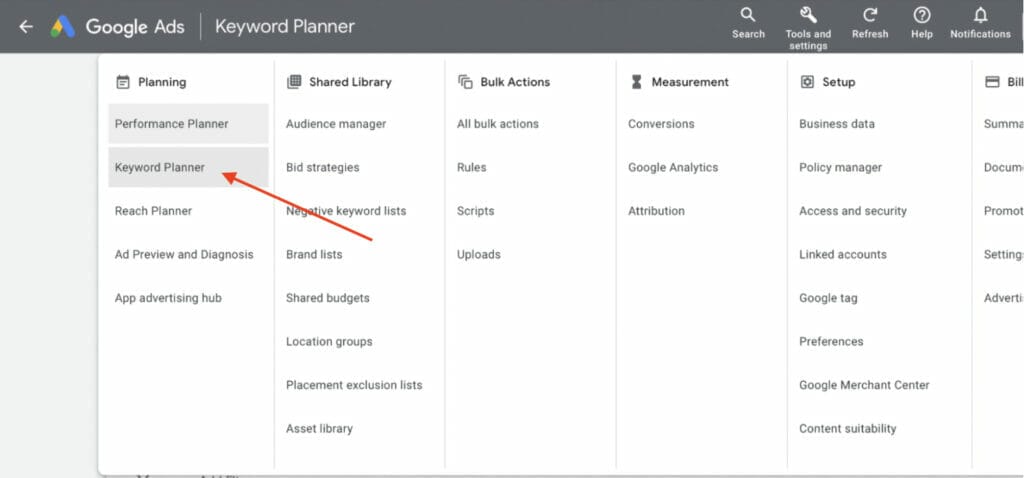The height and width of the screenshot is (478, 1024).
Task: Open the Conversions measurement page
Action: point(661,124)
